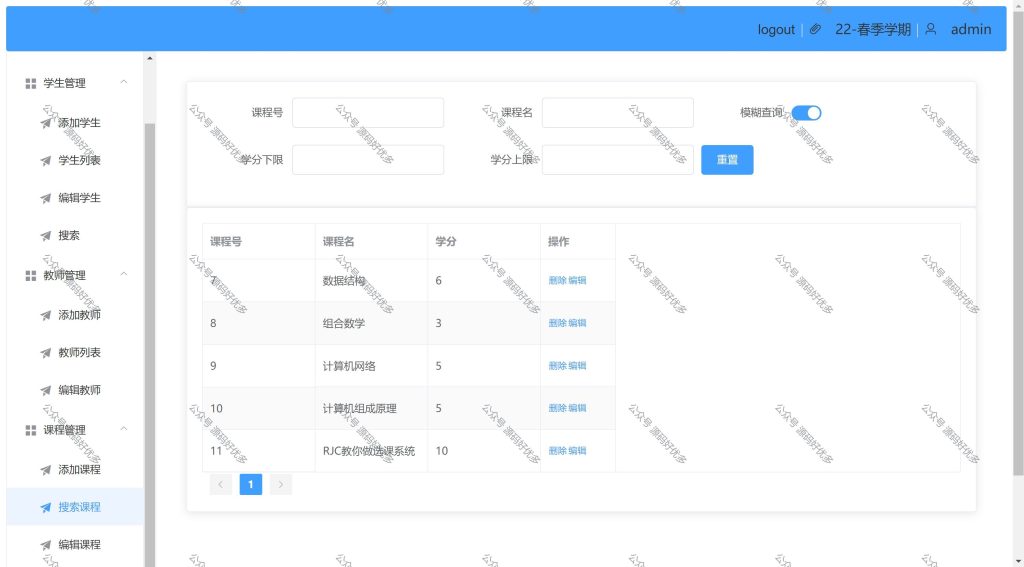Click the blue 重置 reset button
Screen dimensions: 1024x567
(x=727, y=160)
